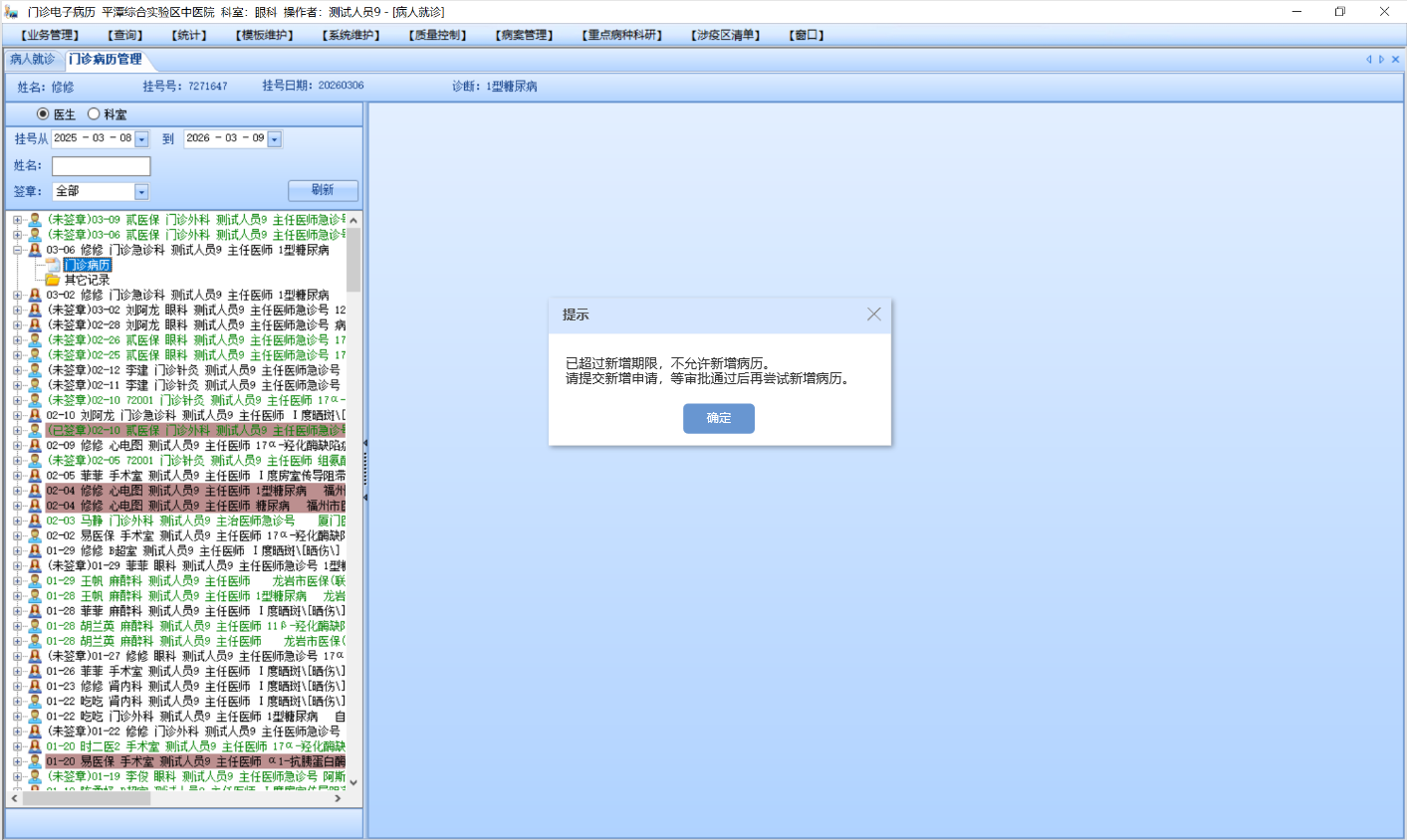Open the 【质量控制】 menu
Viewport: 1407px width, 840px height.
click(438, 35)
